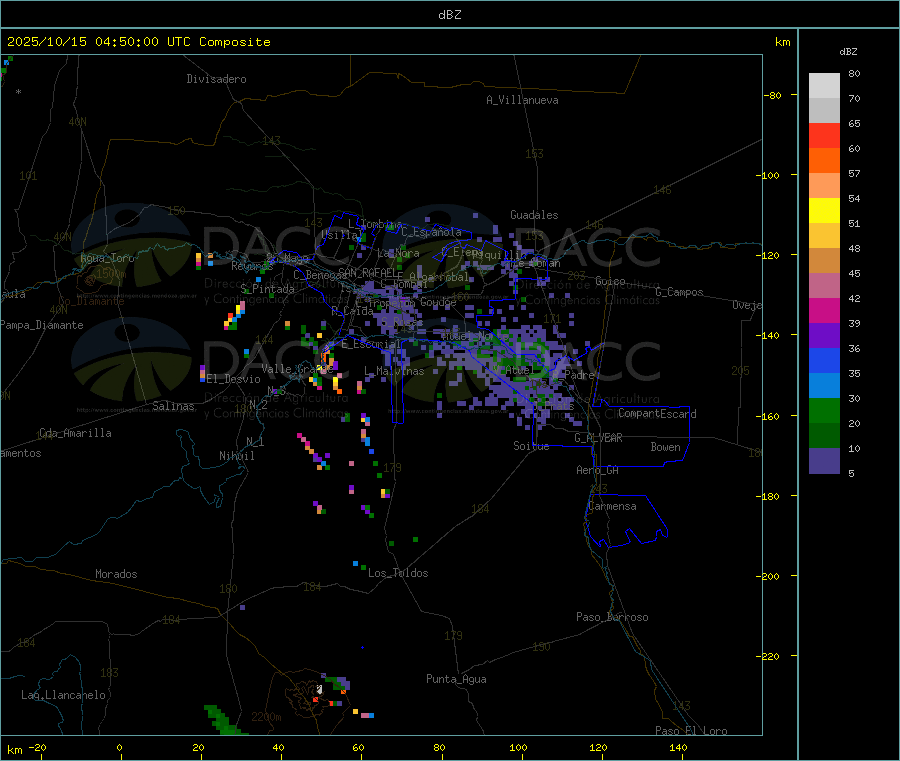The height and width of the screenshot is (761, 900).
Task: Click the dBZ title at top
Action: click(x=449, y=15)
